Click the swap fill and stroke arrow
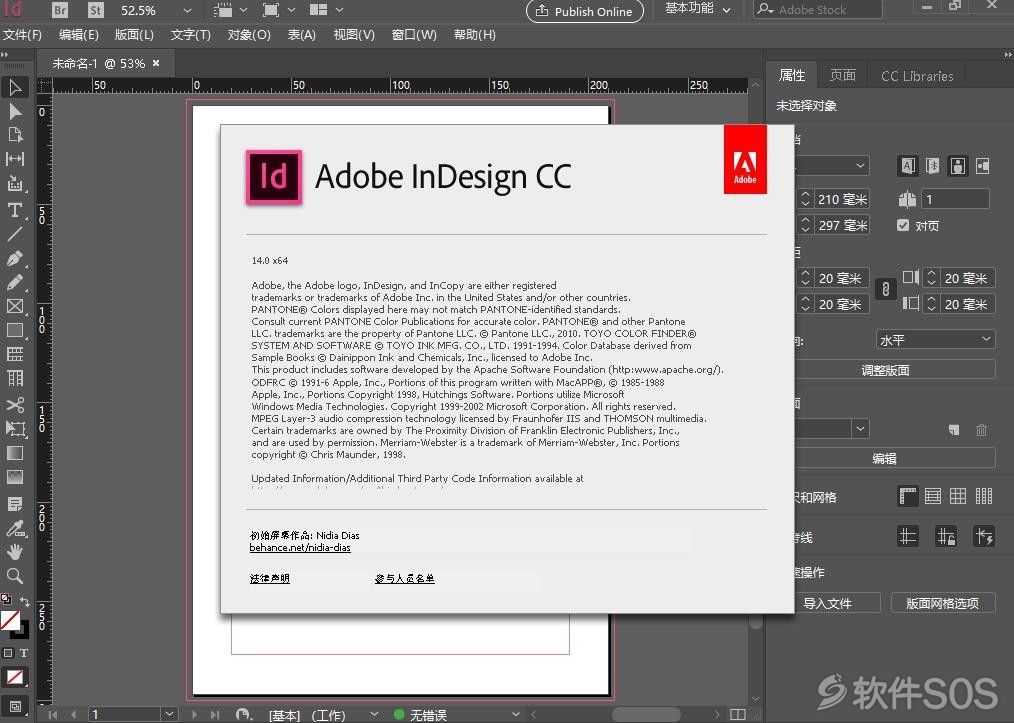 click(x=25, y=601)
